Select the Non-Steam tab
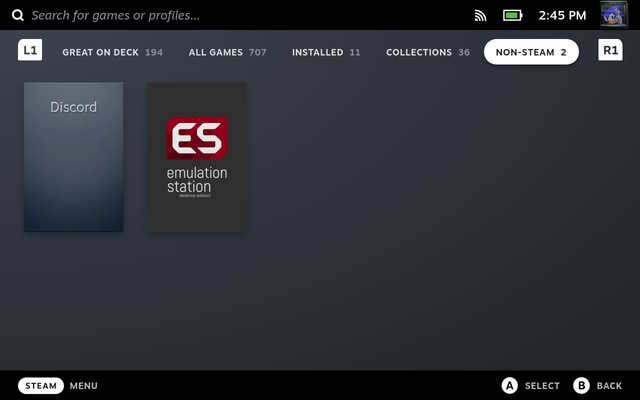Image resolution: width=640 pixels, height=400 pixels. (x=530, y=52)
